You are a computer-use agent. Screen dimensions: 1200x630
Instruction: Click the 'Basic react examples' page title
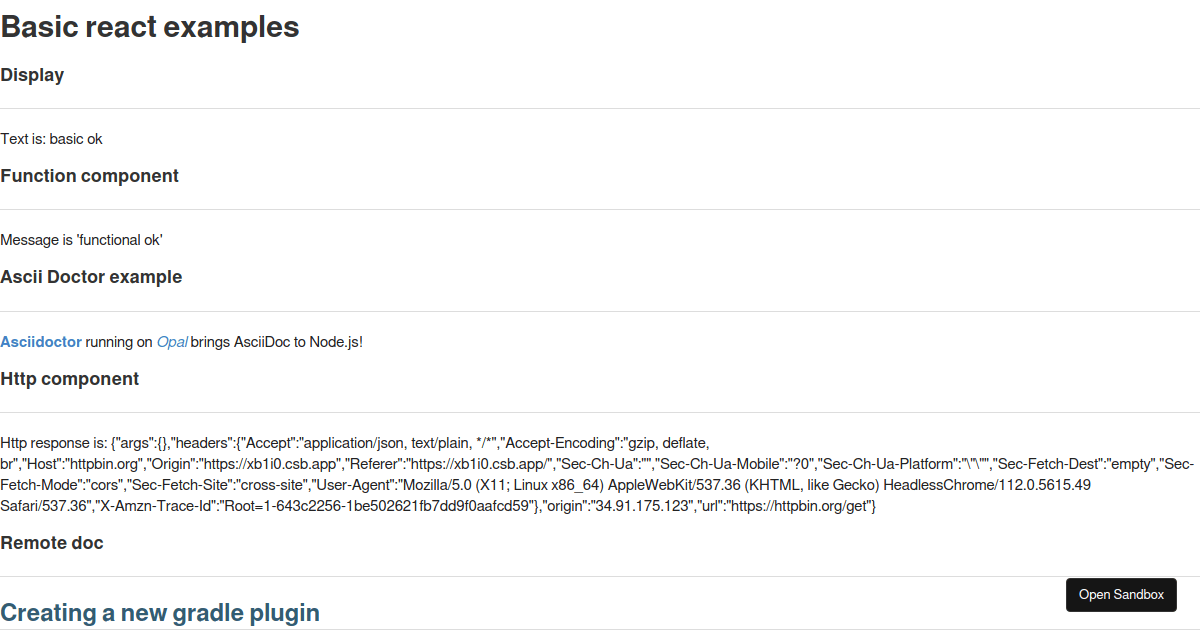pyautogui.click(x=150, y=27)
